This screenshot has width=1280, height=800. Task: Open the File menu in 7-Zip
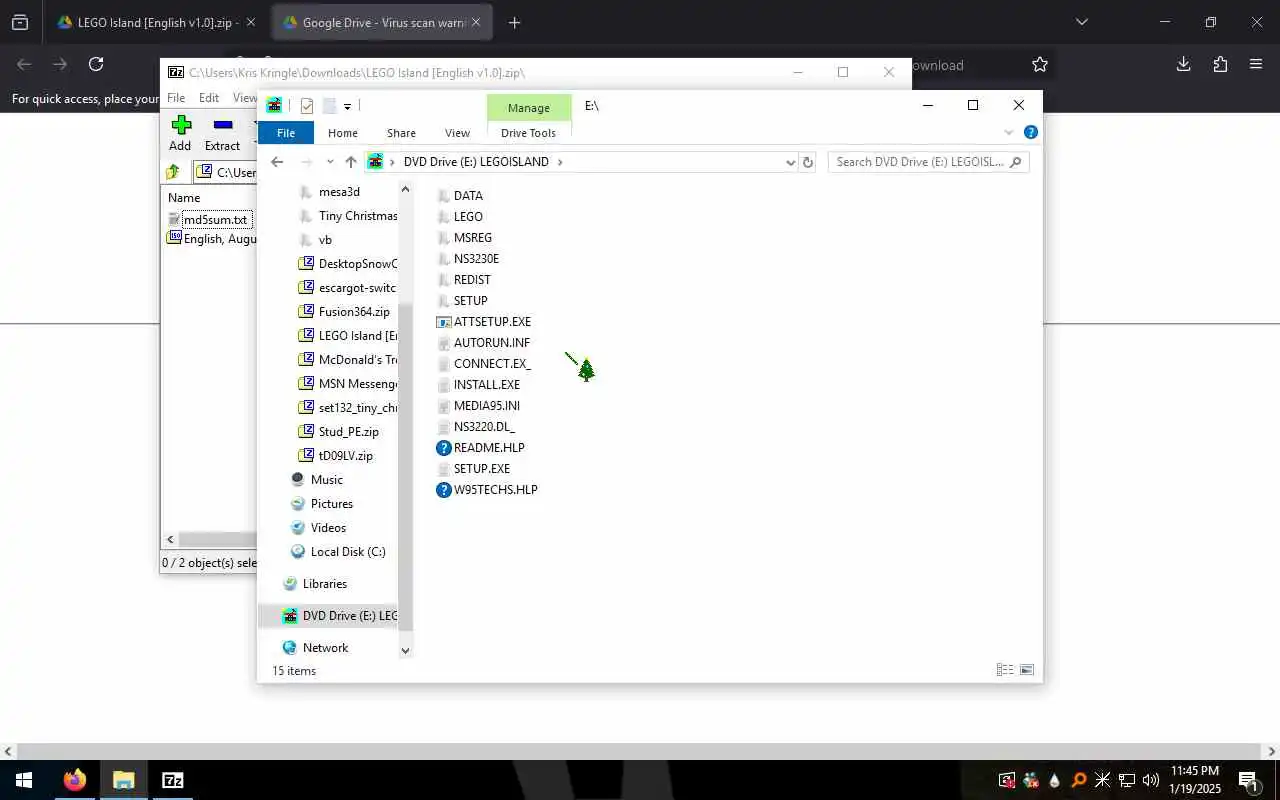176,98
